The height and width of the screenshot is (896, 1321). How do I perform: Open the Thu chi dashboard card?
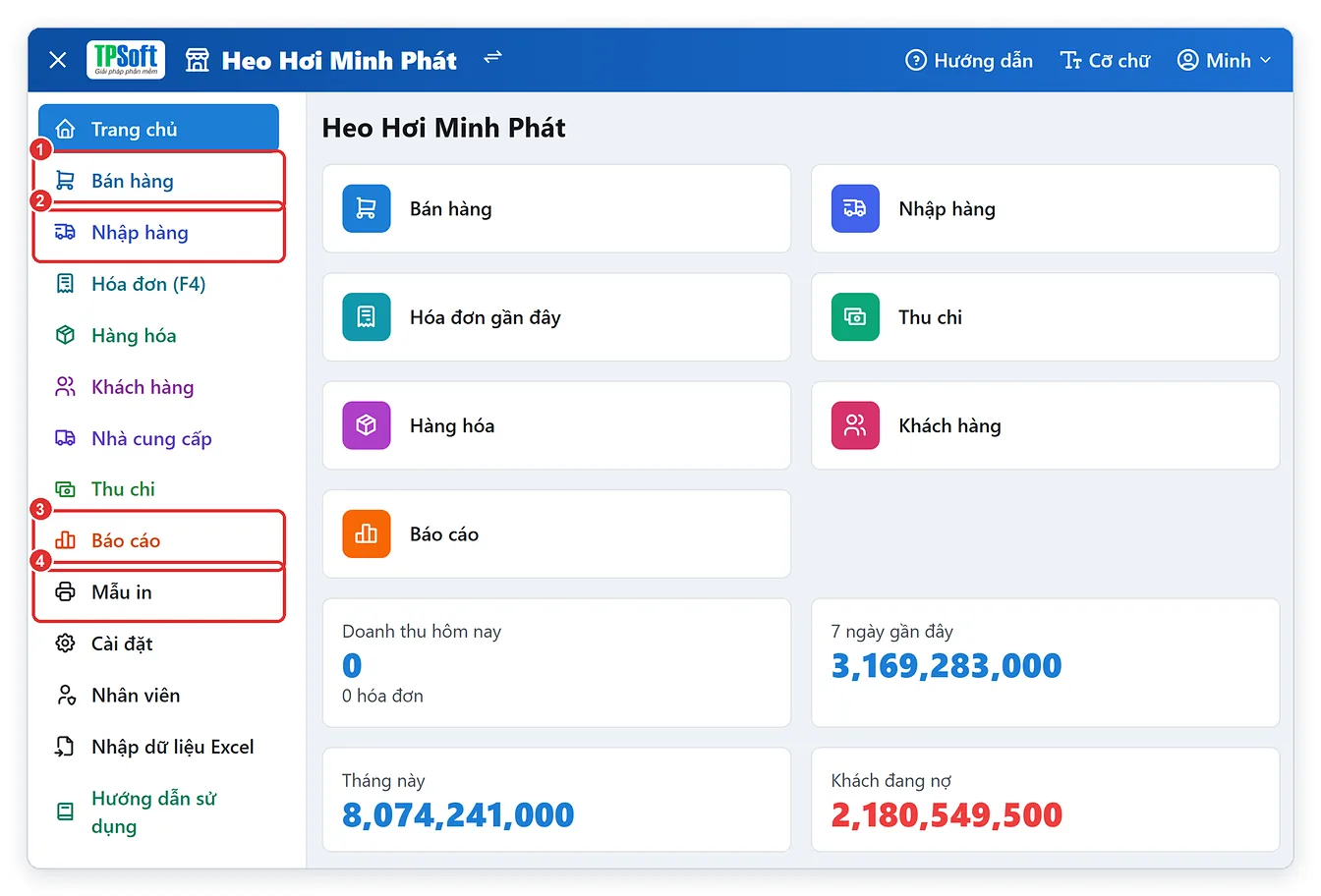pos(1045,317)
